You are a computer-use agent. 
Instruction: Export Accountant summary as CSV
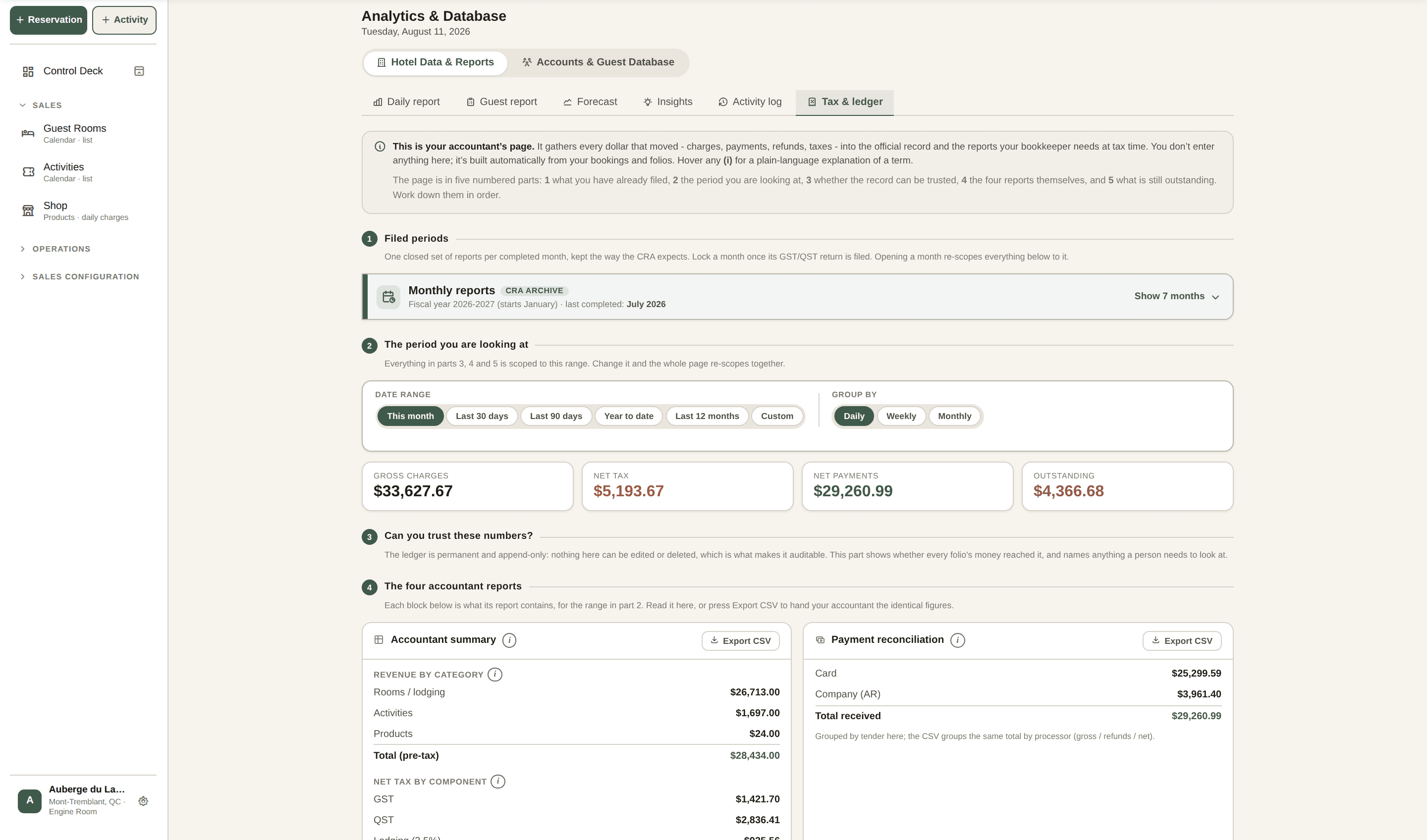click(740, 641)
